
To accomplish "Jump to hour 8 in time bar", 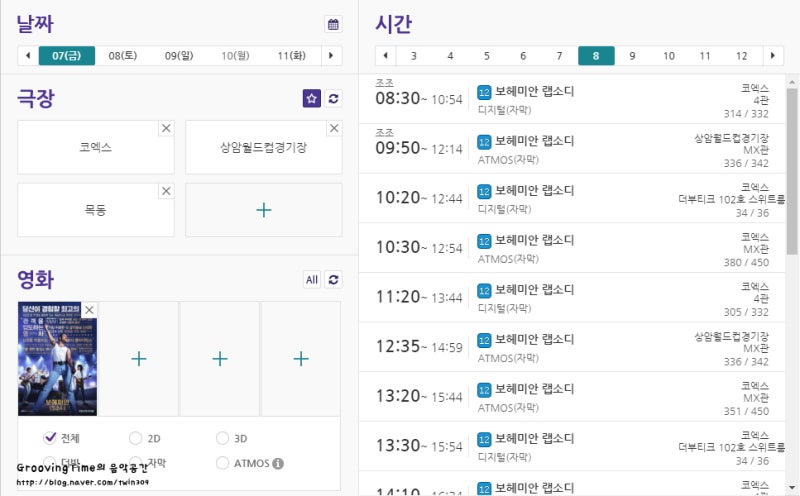I will pyautogui.click(x=596, y=56).
